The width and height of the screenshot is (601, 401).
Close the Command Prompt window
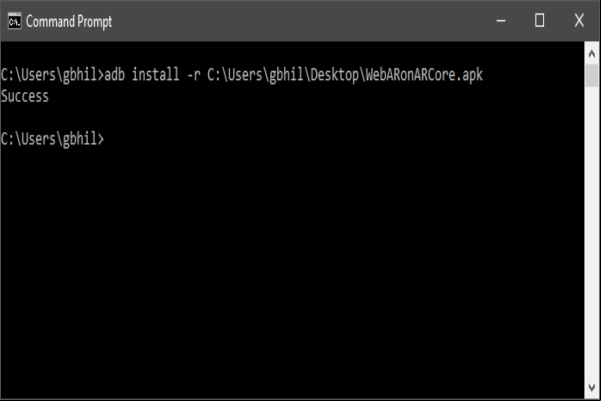(x=579, y=21)
